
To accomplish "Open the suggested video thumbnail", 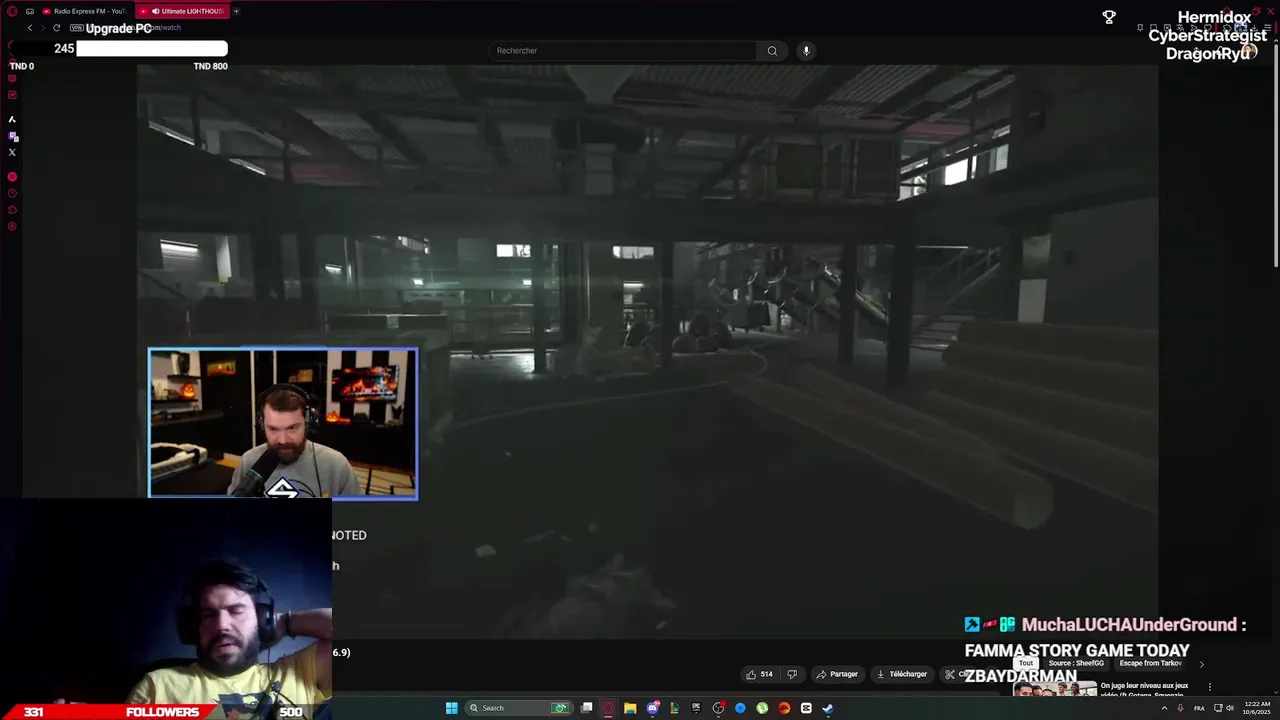I will (1055, 688).
